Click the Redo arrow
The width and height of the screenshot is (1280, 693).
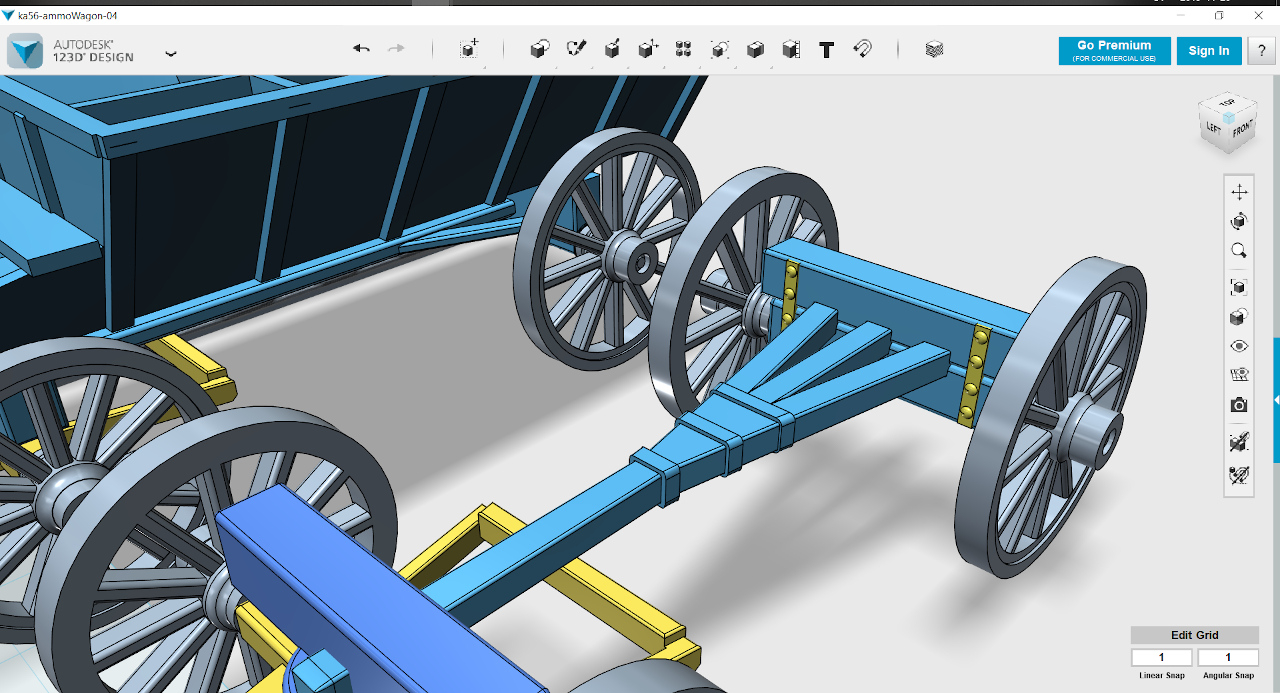click(x=396, y=49)
